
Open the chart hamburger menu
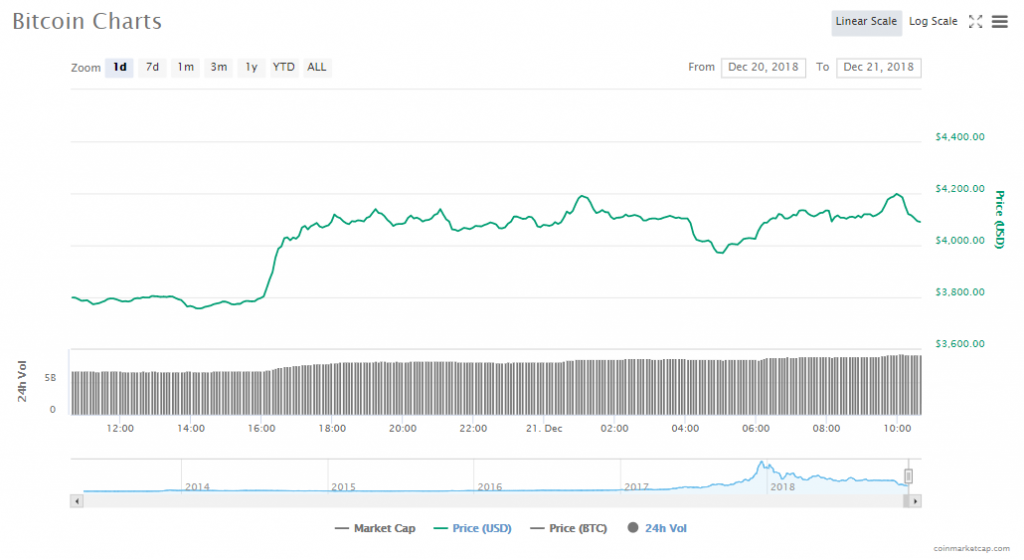[999, 22]
